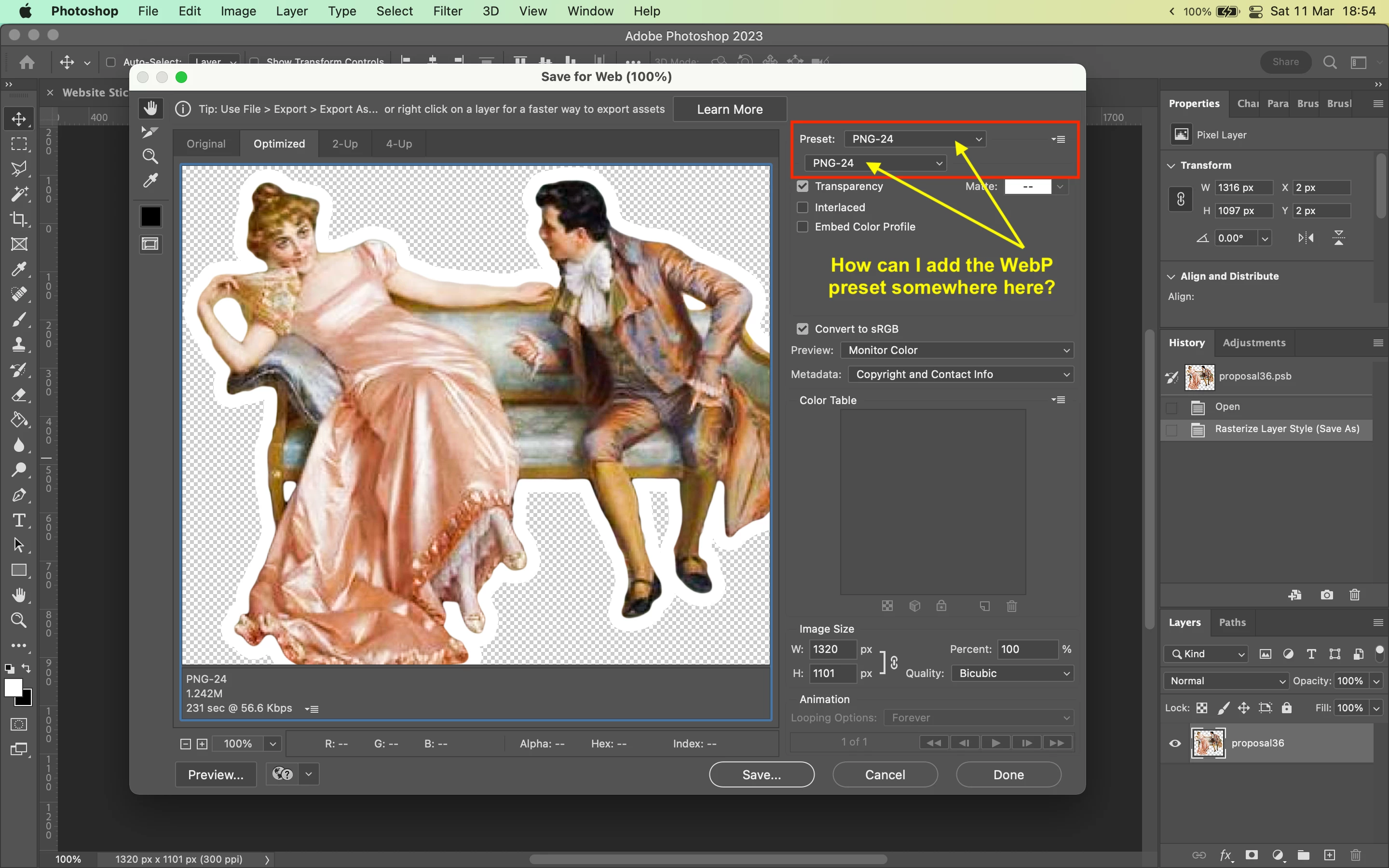The height and width of the screenshot is (868, 1389).
Task: Click the Save... button
Action: click(761, 774)
